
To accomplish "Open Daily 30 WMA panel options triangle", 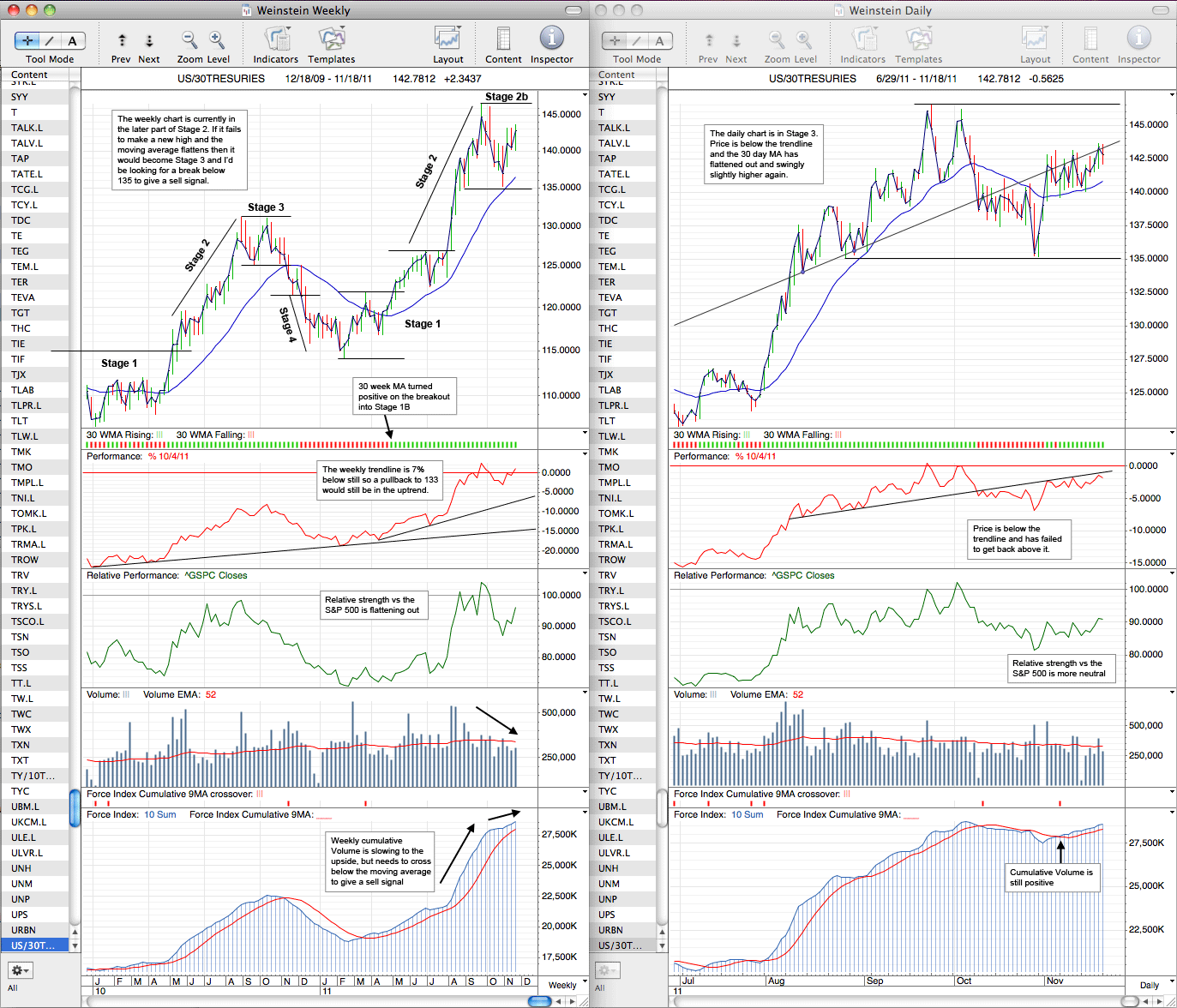I will coord(1172,434).
